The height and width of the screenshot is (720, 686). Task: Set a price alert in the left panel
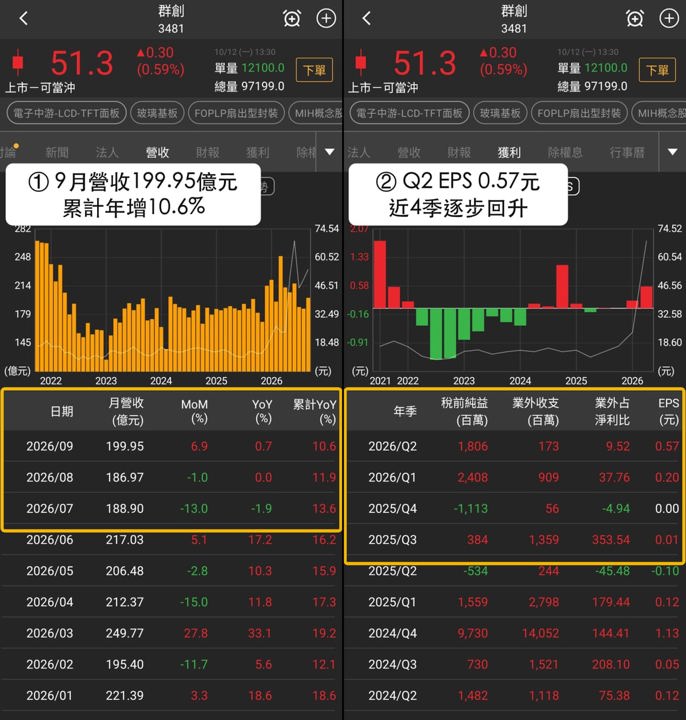(292, 19)
